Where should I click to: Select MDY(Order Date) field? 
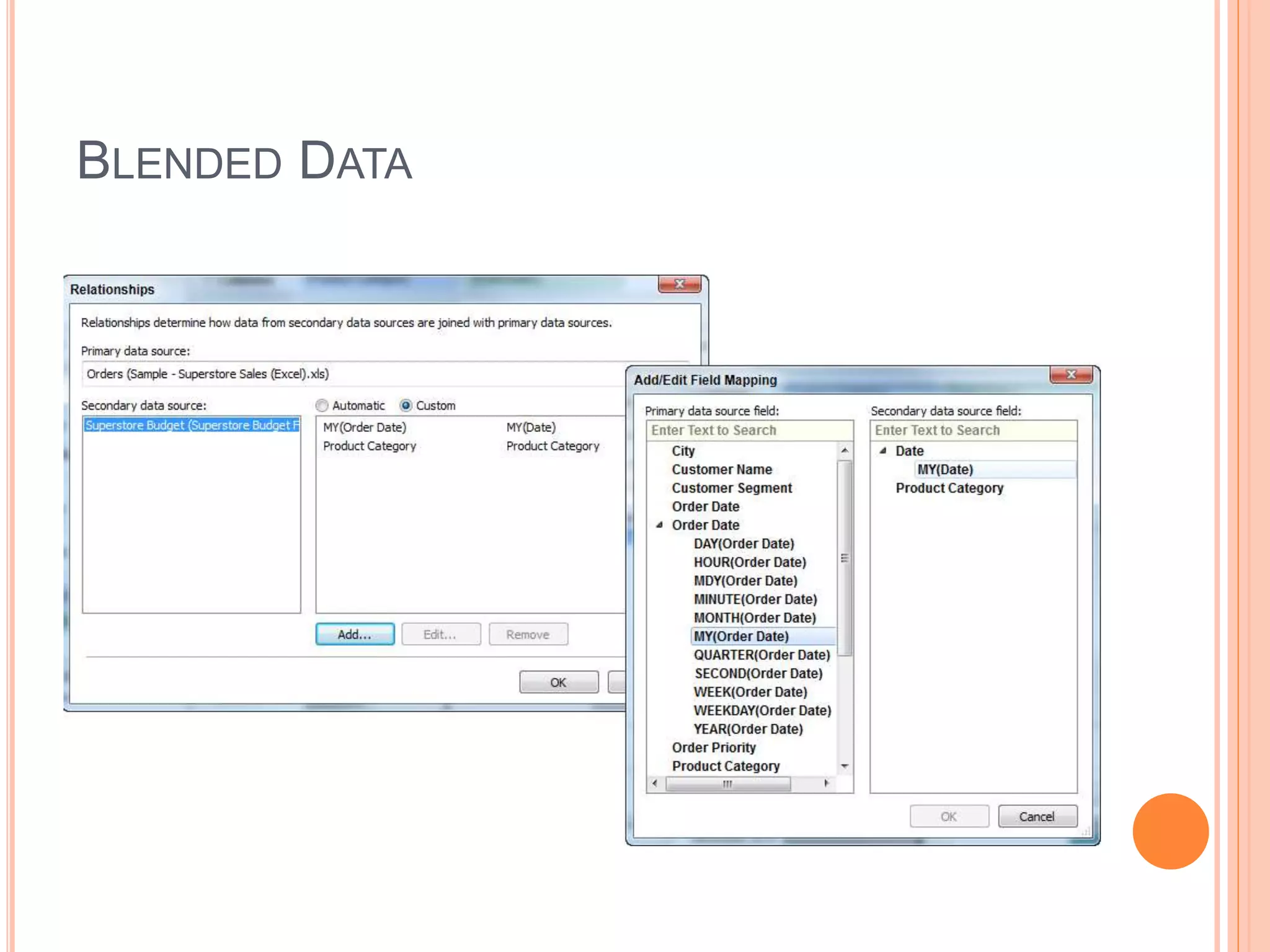click(x=746, y=581)
